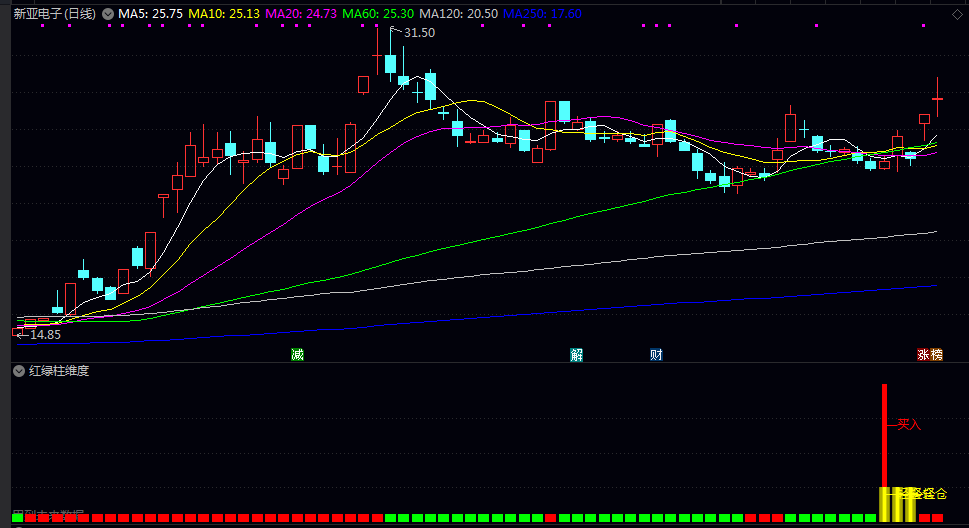This screenshot has height=528, width=969.
Task: Select the MA20 magenta indicator label
Action: click(x=302, y=14)
